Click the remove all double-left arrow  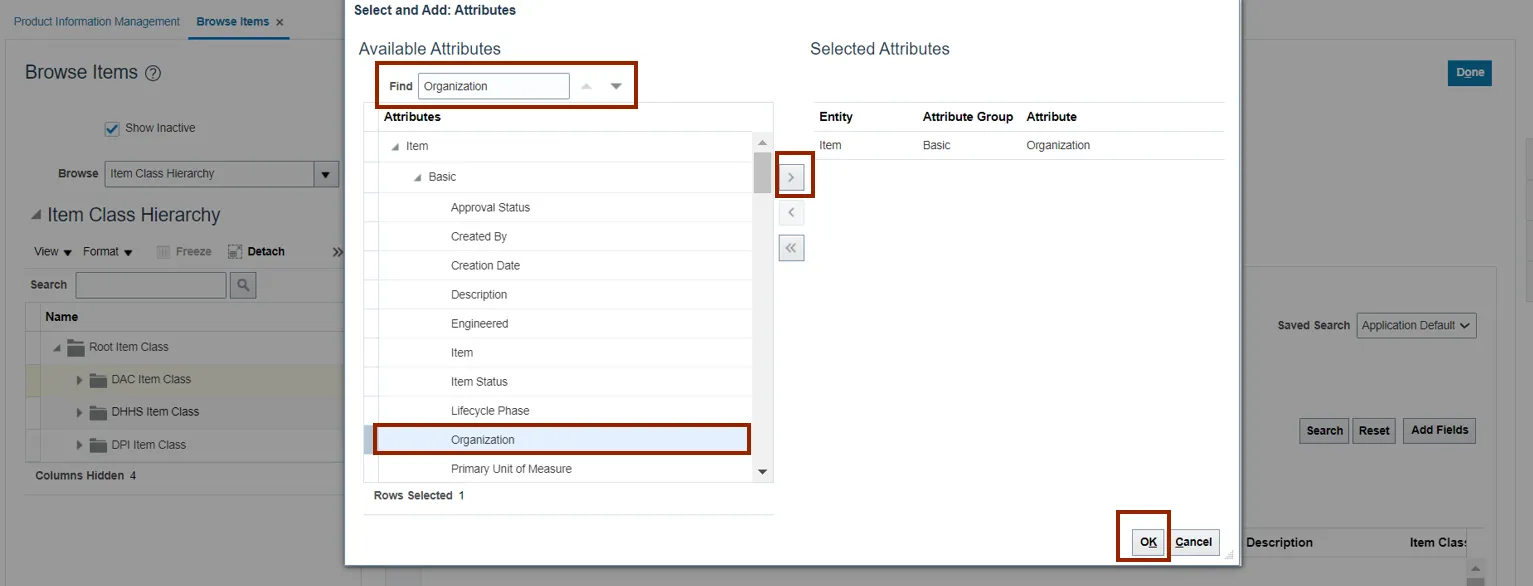pos(791,248)
